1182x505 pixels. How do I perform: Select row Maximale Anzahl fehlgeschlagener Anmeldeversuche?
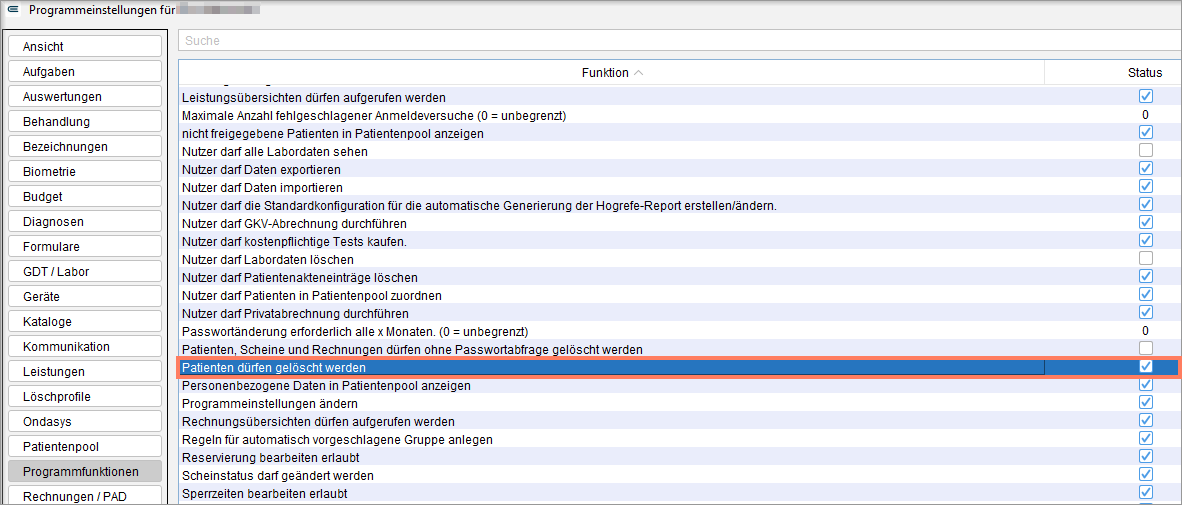679,115
